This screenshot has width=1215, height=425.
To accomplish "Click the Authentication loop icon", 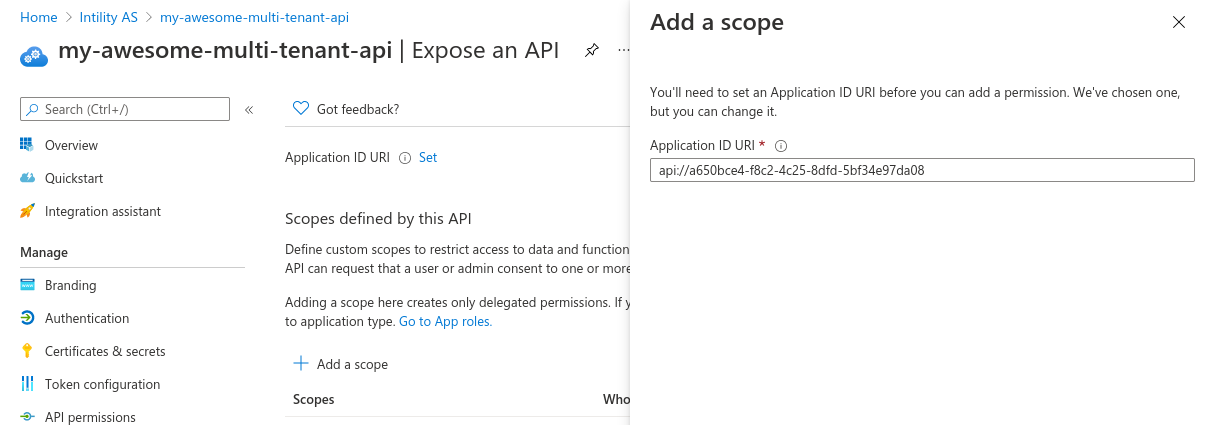I will coord(27,318).
